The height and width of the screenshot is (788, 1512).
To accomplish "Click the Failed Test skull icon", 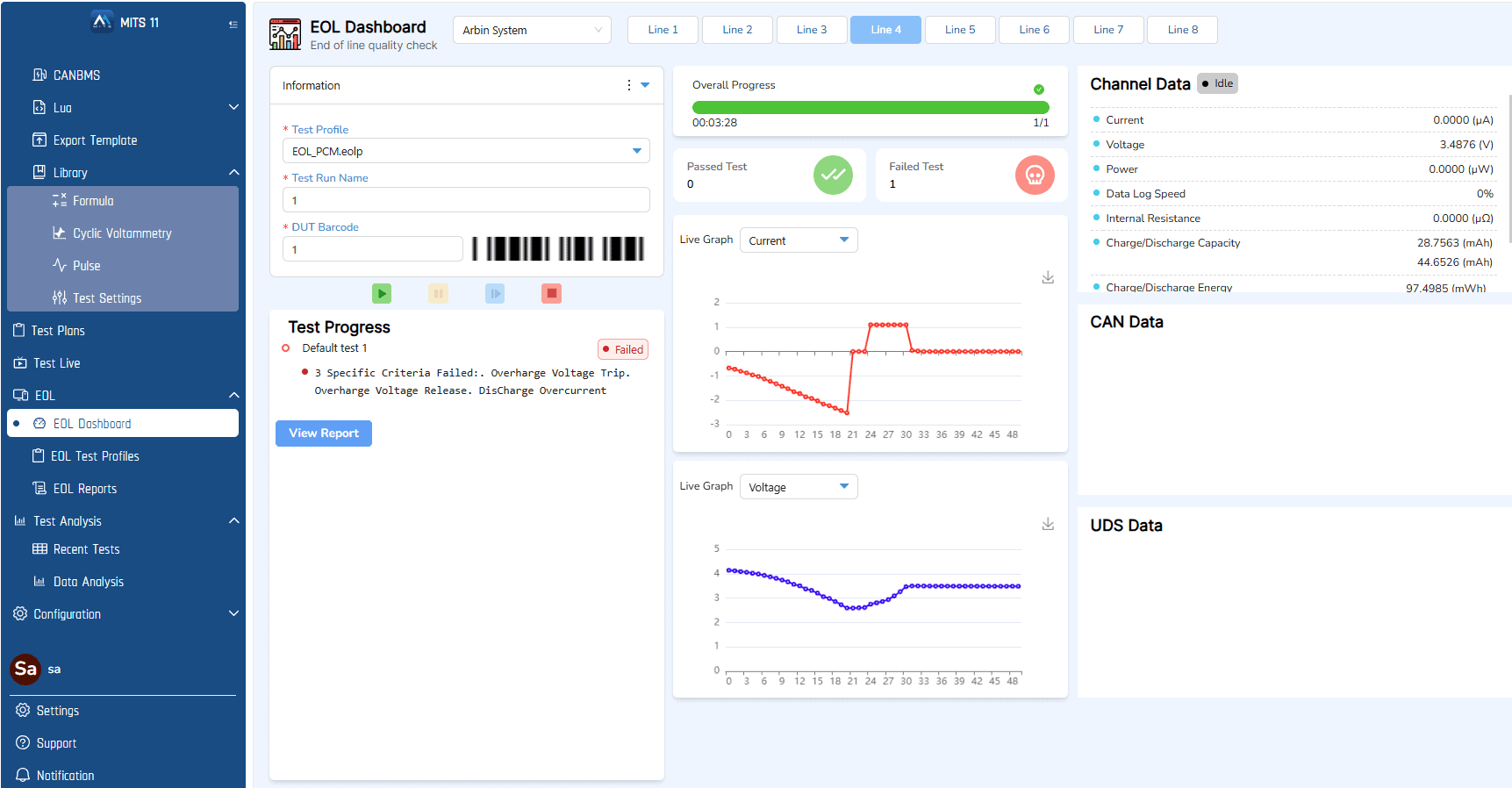I will pos(1034,175).
